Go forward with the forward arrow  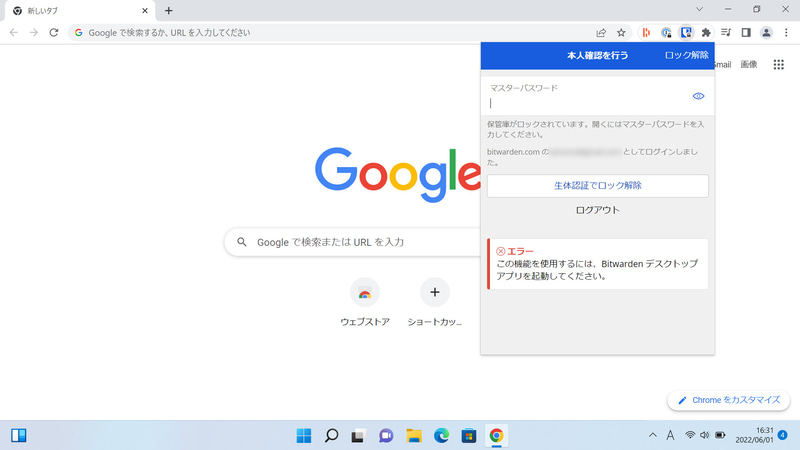[x=34, y=33]
